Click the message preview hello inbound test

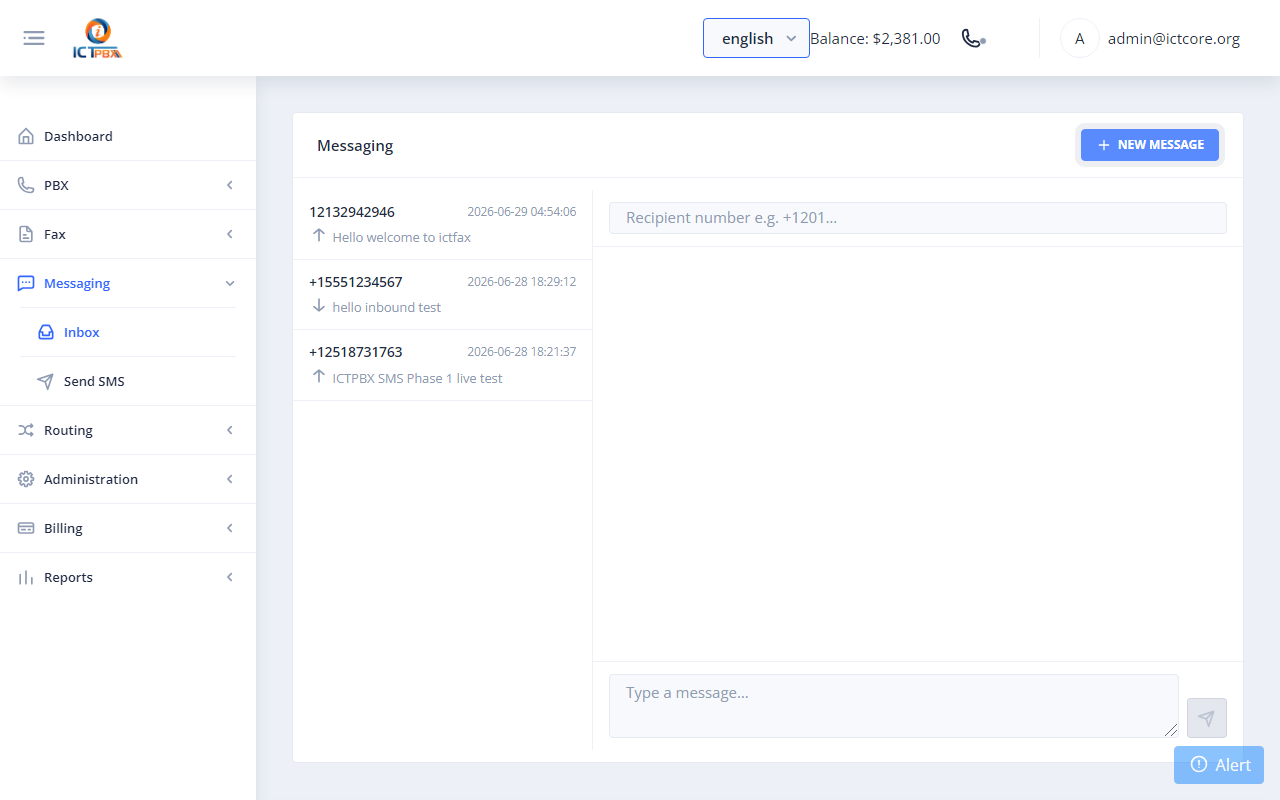(x=387, y=307)
